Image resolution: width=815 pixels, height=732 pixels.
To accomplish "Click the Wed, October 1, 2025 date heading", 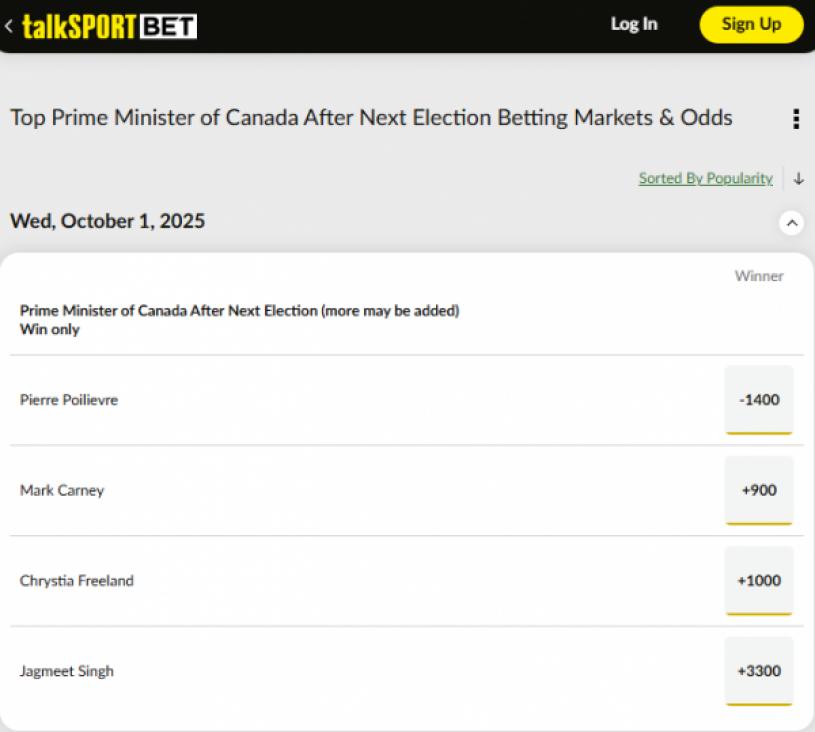I will [x=108, y=221].
